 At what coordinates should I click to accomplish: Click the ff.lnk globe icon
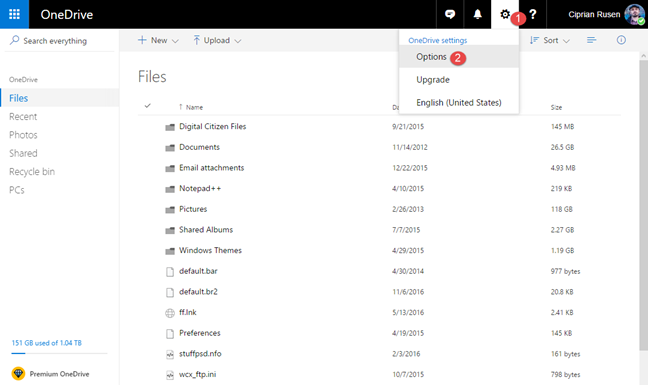point(170,313)
